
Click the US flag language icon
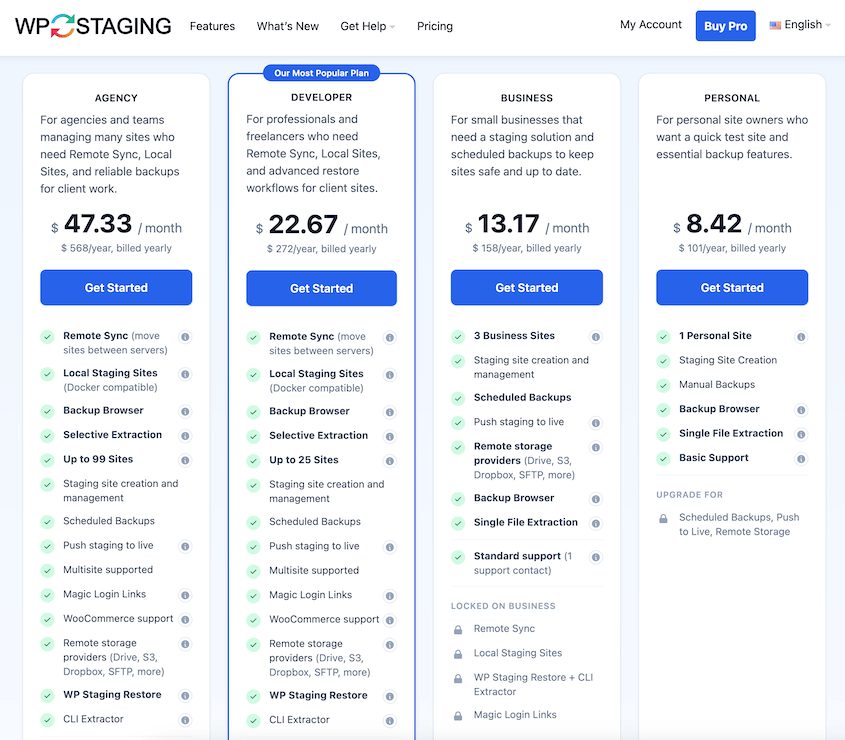(x=775, y=25)
